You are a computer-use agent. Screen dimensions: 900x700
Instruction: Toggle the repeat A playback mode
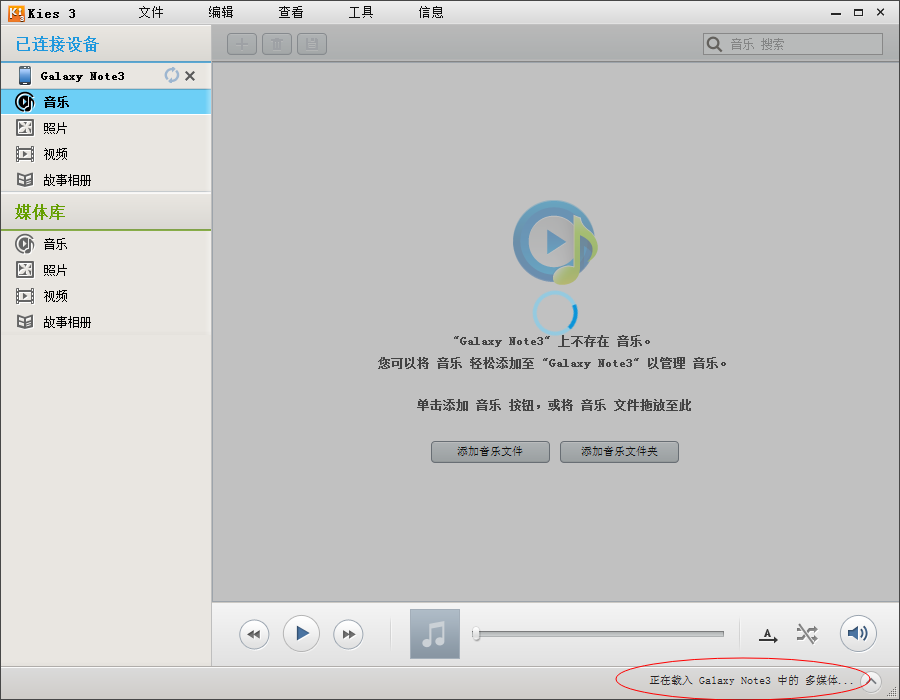coord(767,634)
